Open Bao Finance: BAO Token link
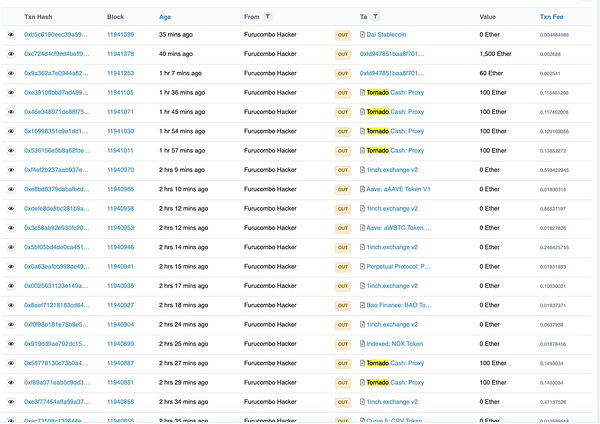This screenshot has width=600, height=424. [x=399, y=305]
